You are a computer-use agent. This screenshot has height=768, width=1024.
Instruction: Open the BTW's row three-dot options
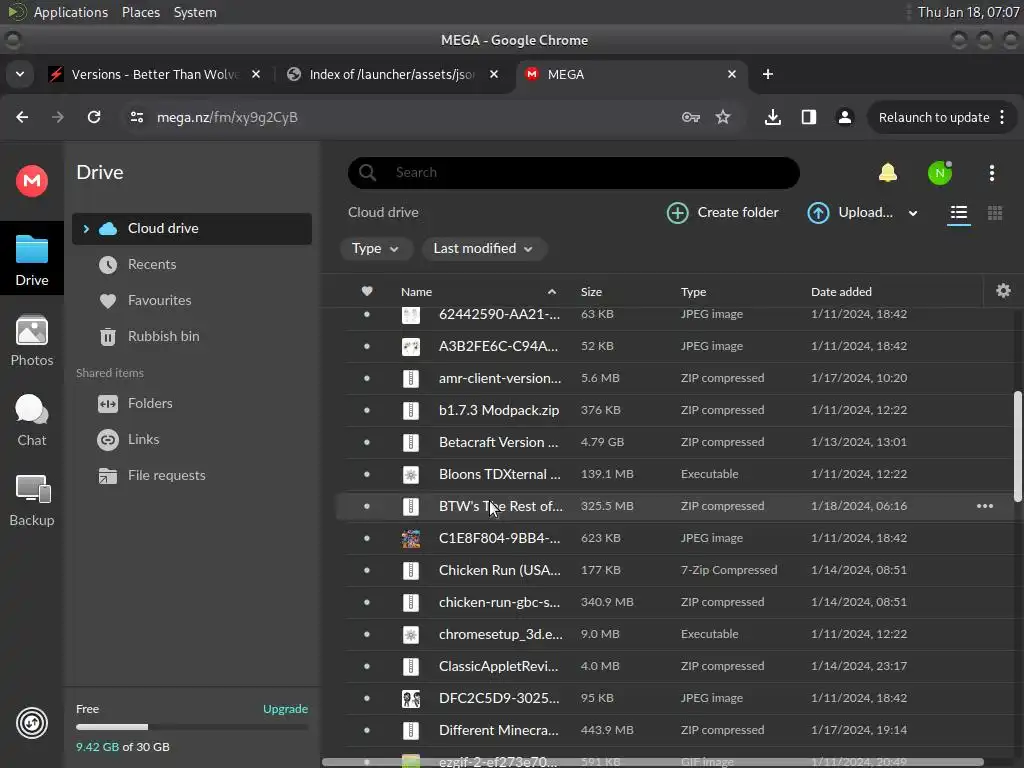coord(985,506)
